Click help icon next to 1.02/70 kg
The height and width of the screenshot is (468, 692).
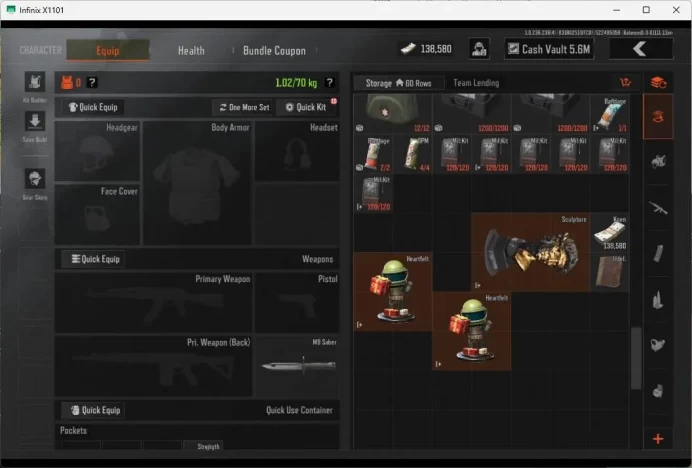(329, 83)
